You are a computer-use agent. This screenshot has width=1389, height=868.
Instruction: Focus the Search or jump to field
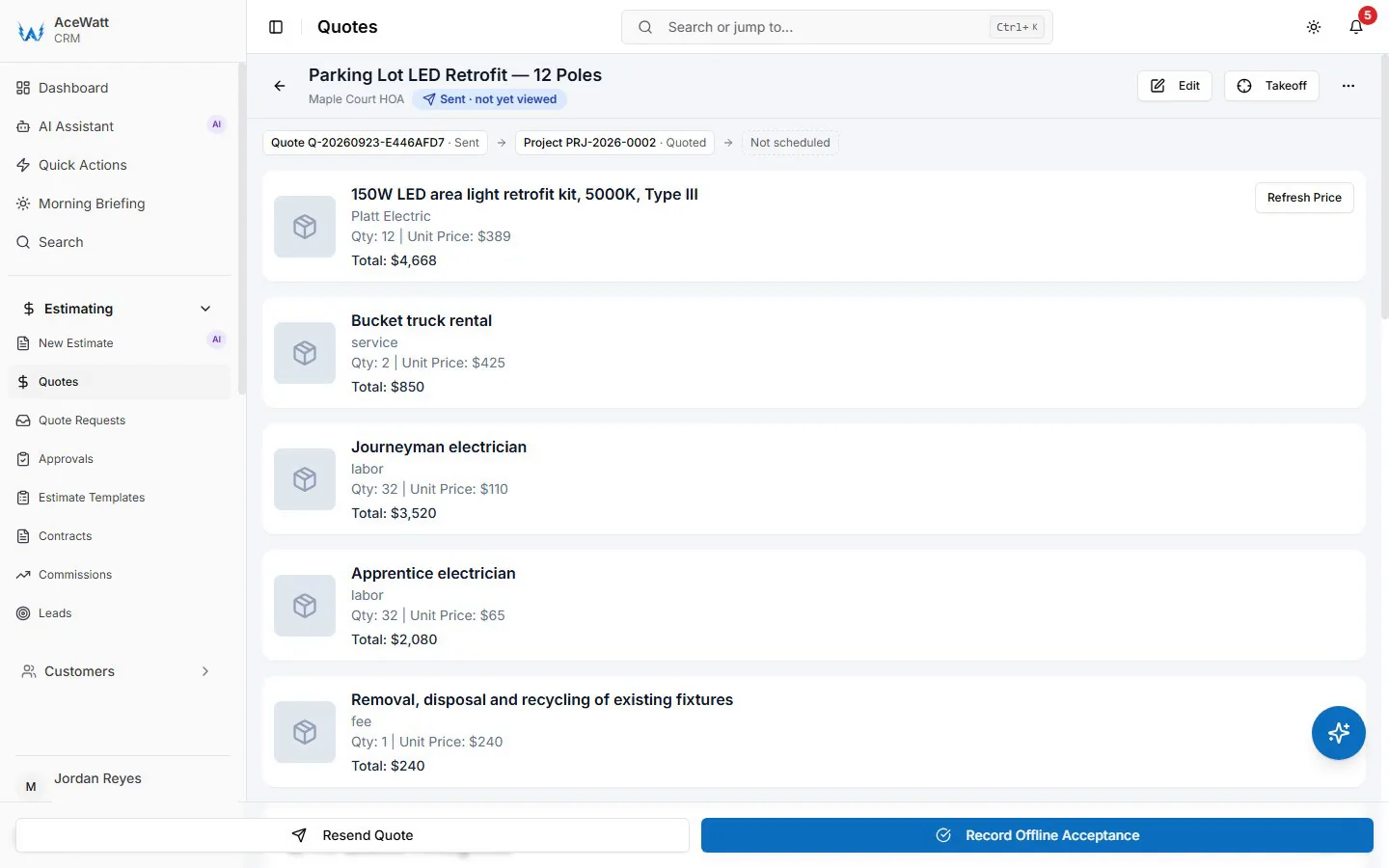tap(836, 27)
